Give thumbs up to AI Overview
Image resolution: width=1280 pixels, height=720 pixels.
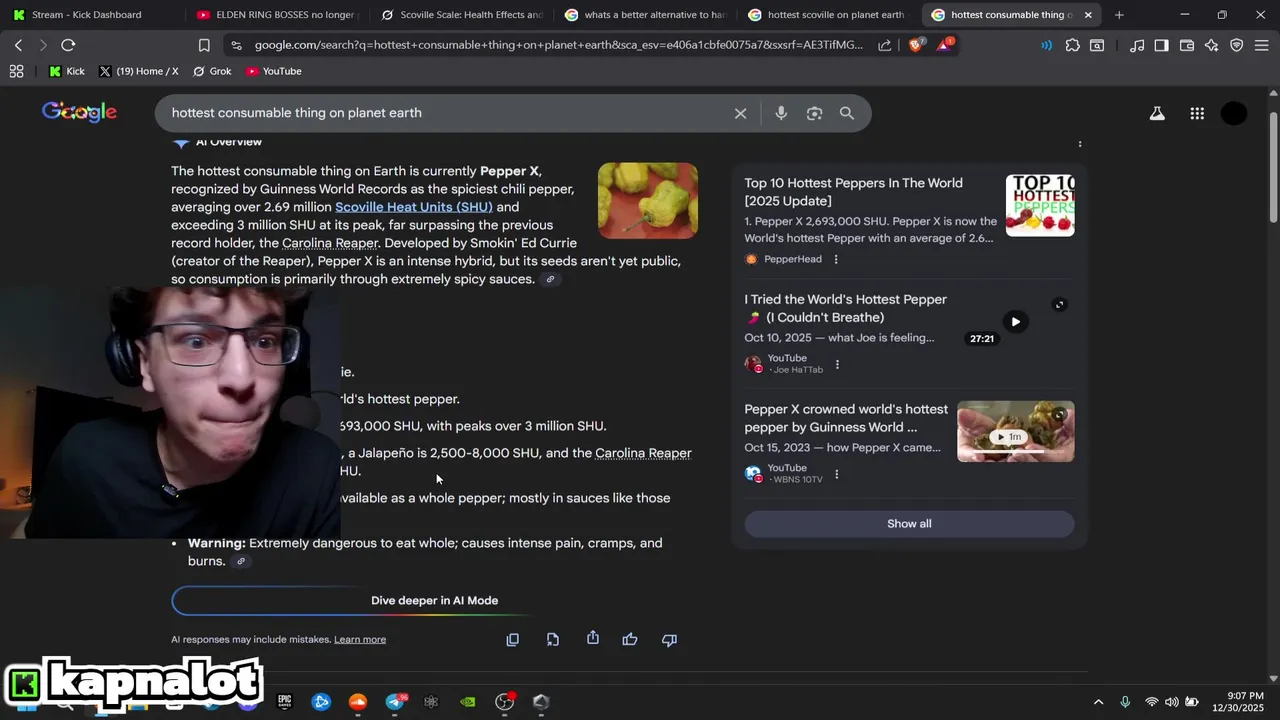(x=630, y=639)
